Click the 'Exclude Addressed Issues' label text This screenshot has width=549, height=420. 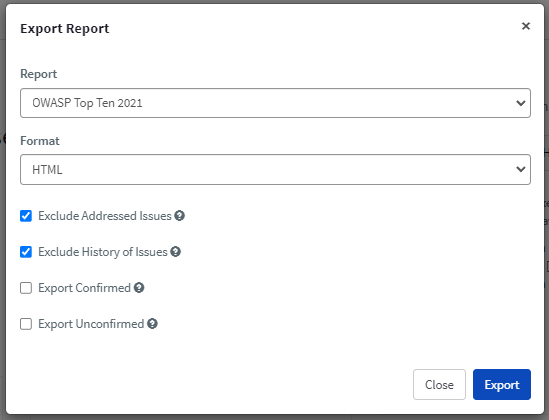click(105, 216)
